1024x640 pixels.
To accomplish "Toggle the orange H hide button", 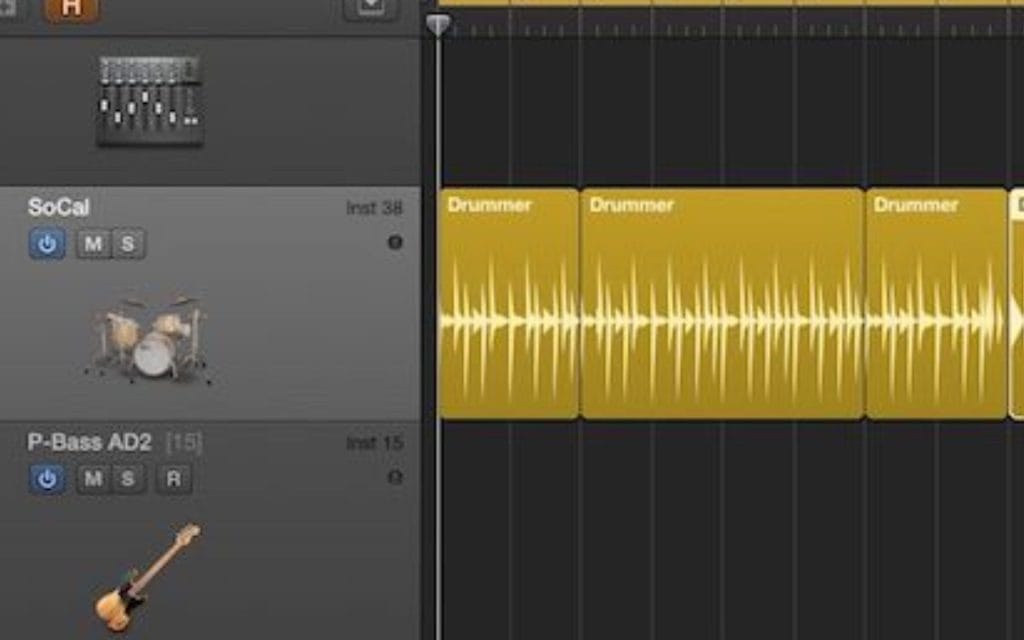I will click(72, 8).
